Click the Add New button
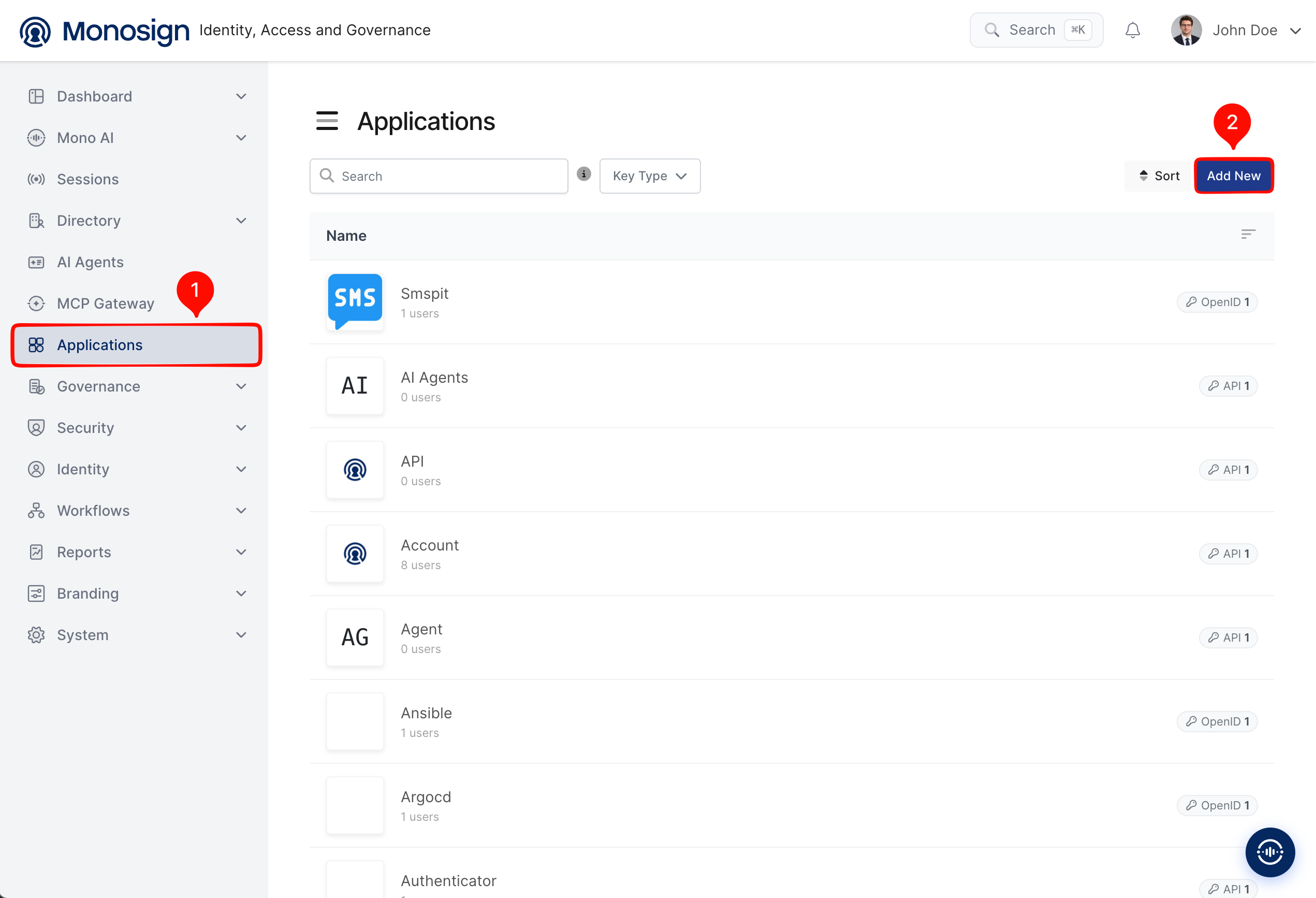This screenshot has height=898, width=1316. 1233,176
